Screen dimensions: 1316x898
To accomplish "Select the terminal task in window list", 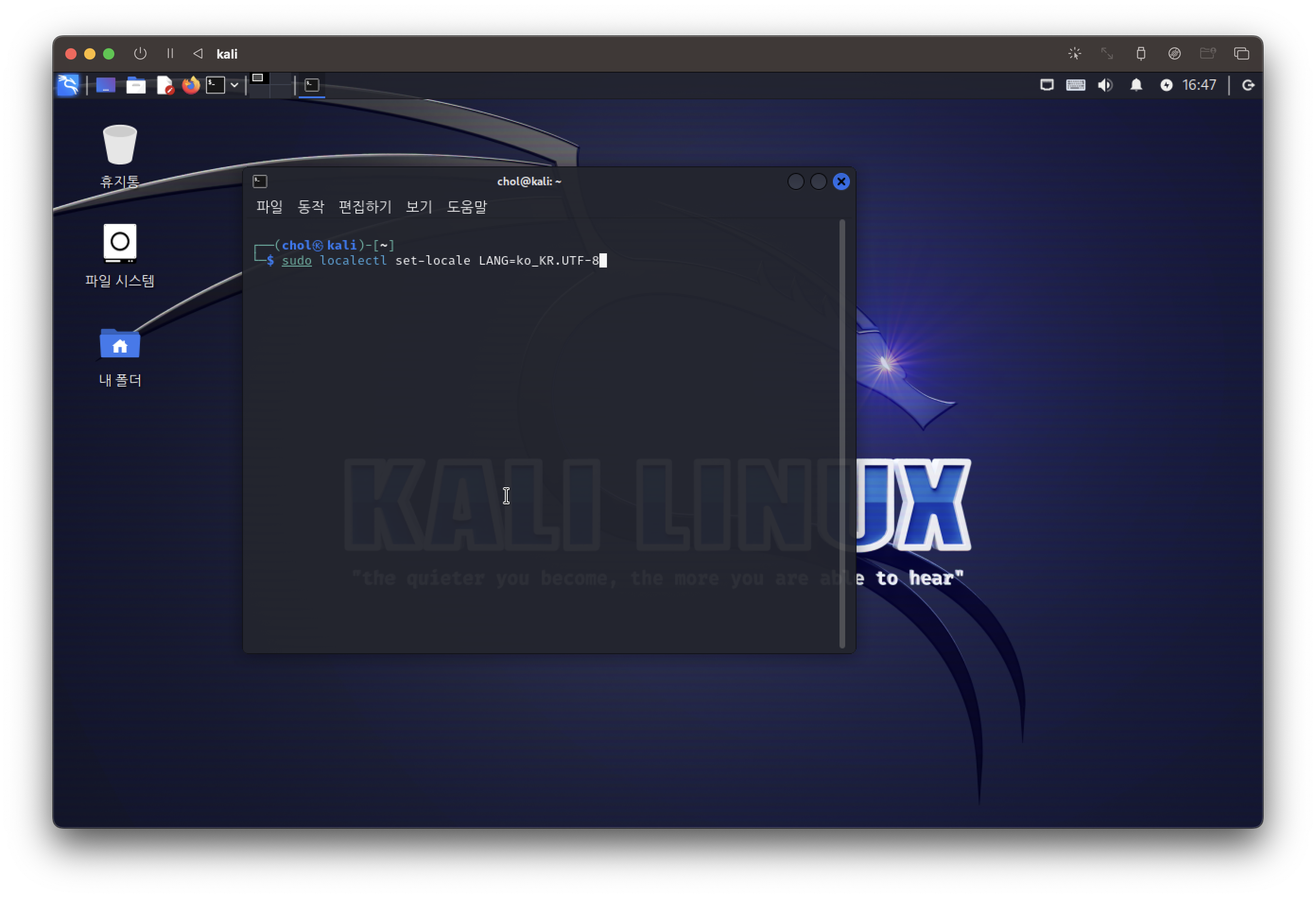I will click(312, 86).
